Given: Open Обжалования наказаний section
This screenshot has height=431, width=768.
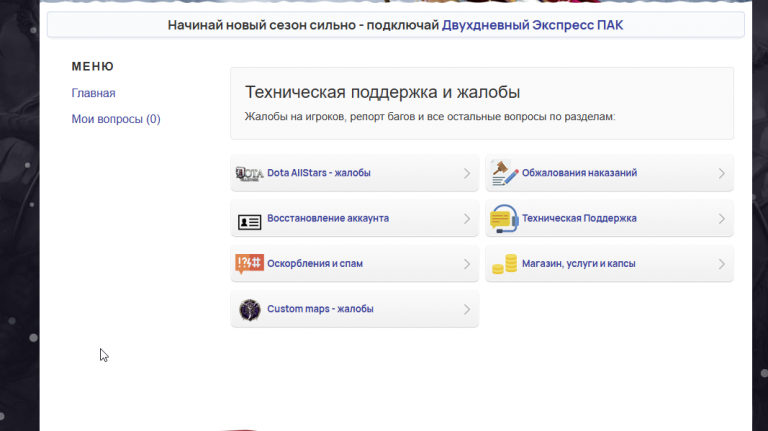Looking at the screenshot, I should coord(609,173).
